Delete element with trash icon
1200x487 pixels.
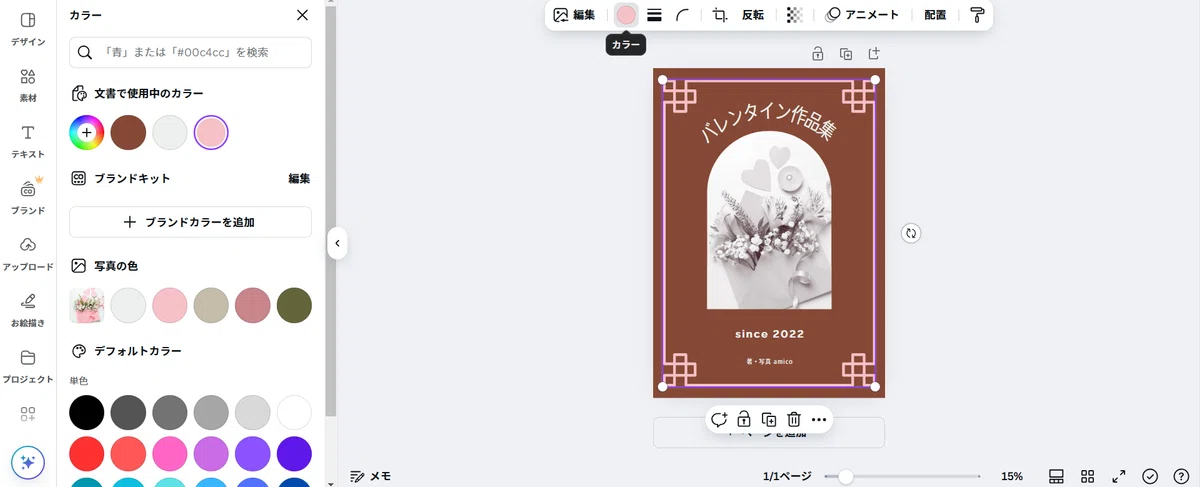[x=794, y=419]
